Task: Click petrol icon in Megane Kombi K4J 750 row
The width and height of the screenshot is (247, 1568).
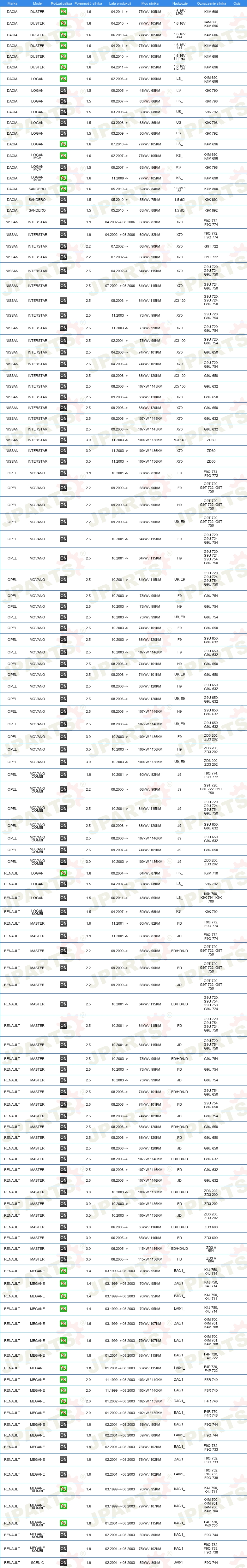Action: (x=63, y=1489)
